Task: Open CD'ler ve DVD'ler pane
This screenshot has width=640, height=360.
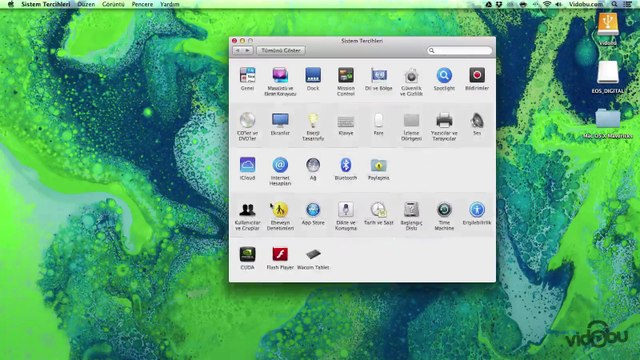Action: [x=247, y=120]
